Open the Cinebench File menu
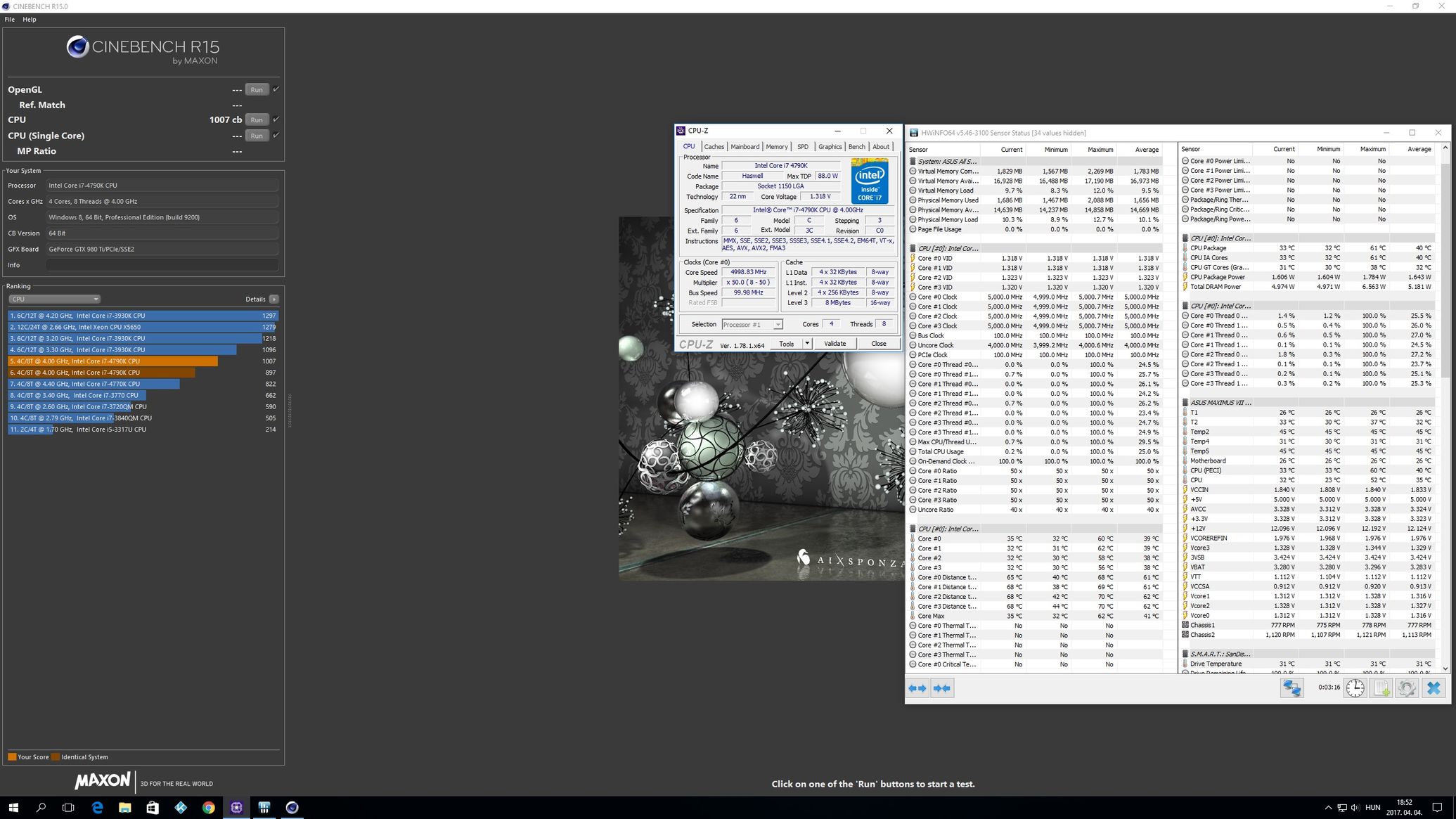Image resolution: width=1456 pixels, height=819 pixels. (10, 20)
